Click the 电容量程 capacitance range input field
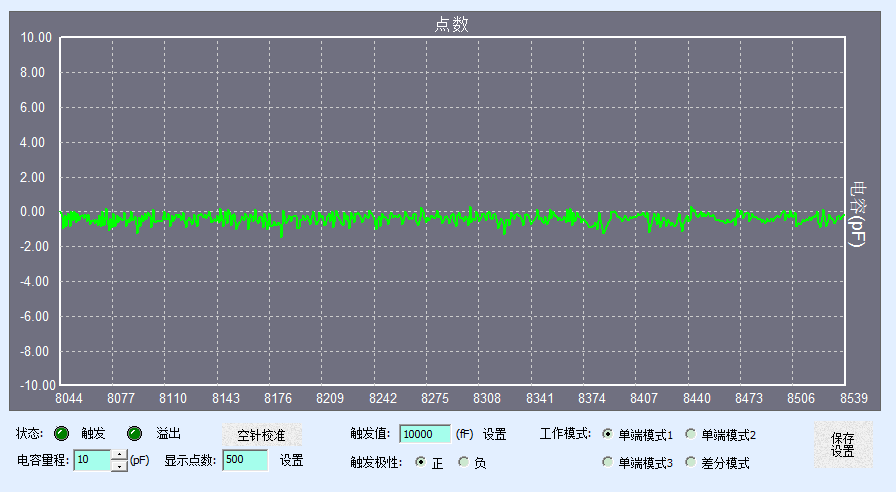The width and height of the screenshot is (896, 492). coord(92,461)
